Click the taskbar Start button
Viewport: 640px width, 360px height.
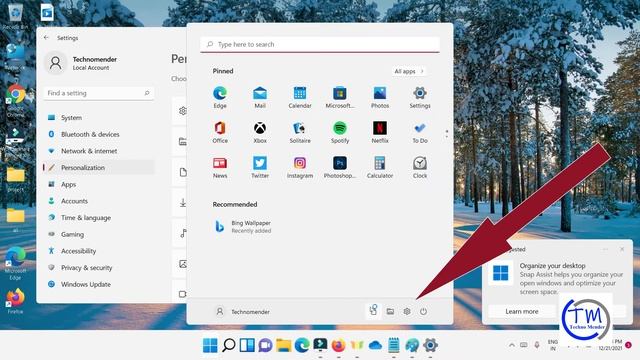click(x=210, y=345)
